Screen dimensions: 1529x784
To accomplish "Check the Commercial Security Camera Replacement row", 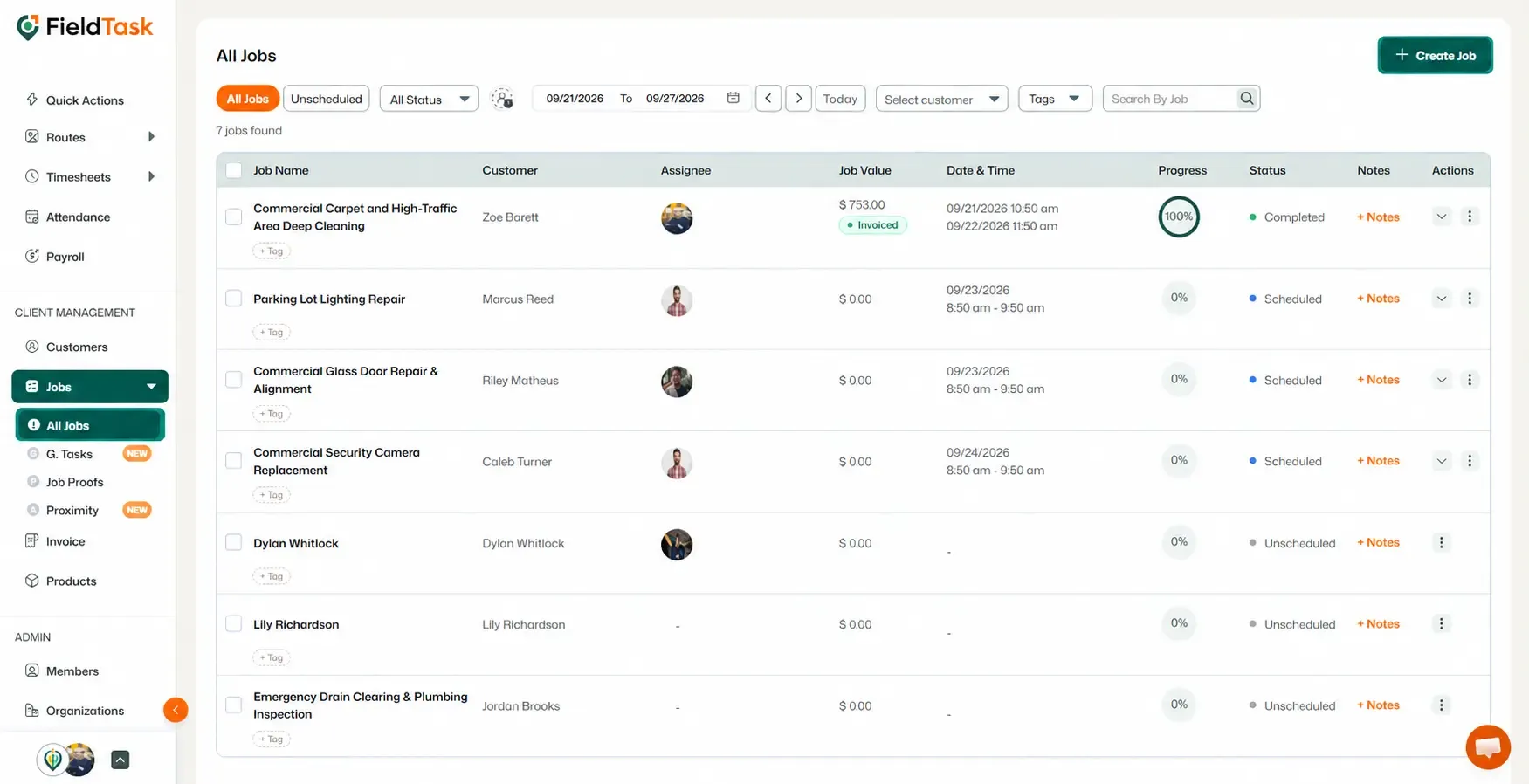I will click(x=234, y=461).
